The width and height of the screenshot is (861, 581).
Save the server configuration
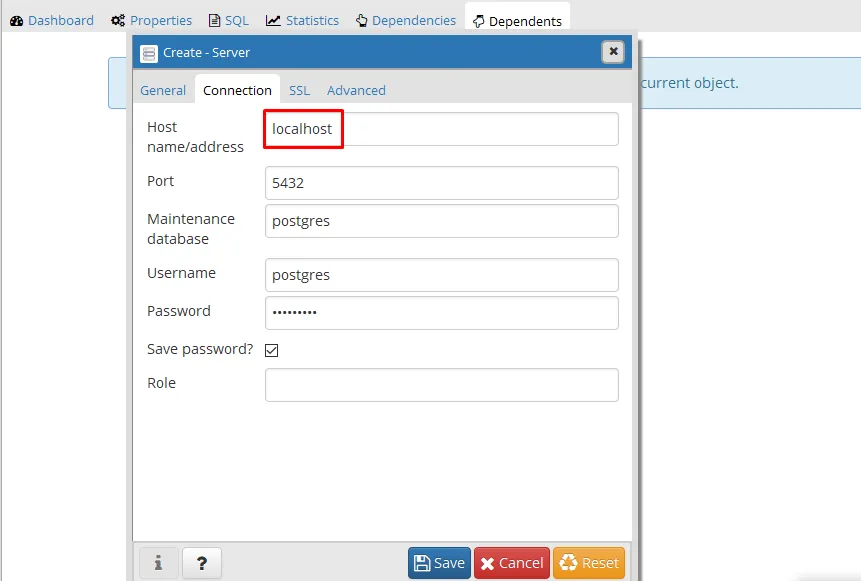tap(439, 563)
